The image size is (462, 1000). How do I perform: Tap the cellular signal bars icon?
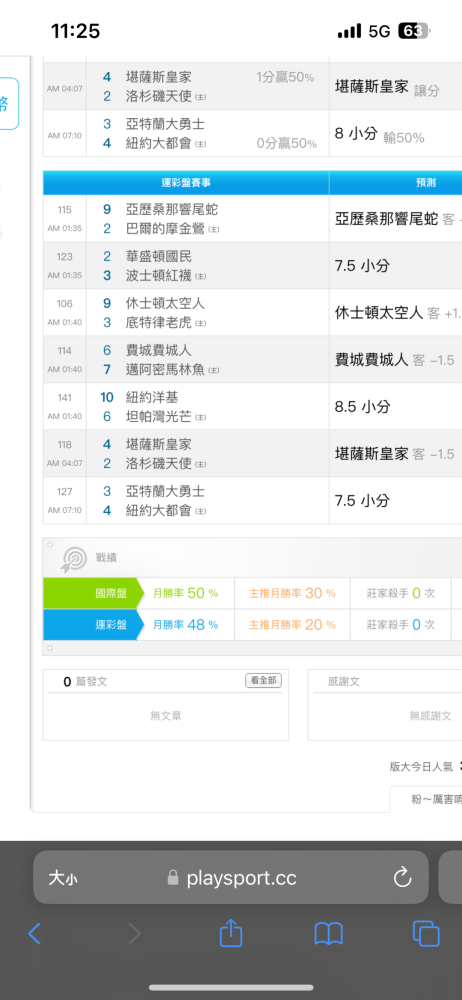pos(349,31)
